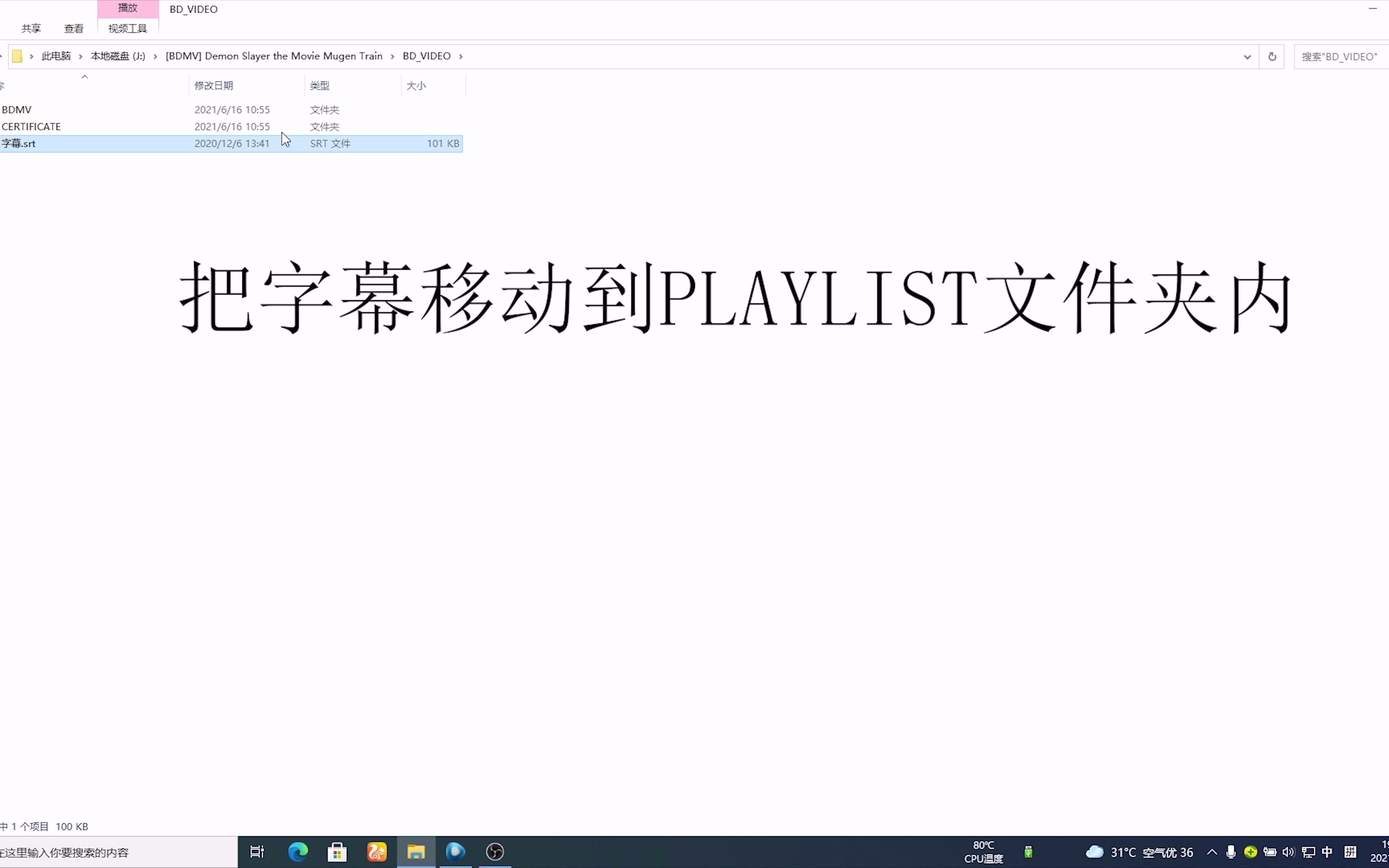The image size is (1389, 868).
Task: Open Microsoft Edge from the taskbar
Action: (x=298, y=852)
